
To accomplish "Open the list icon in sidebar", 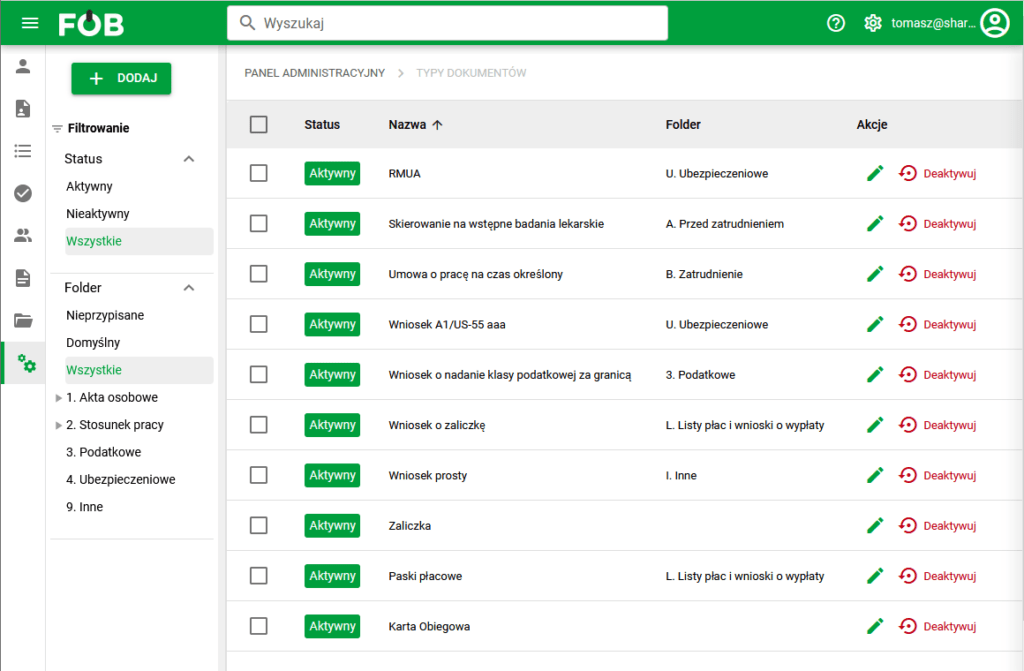I will 23,151.
